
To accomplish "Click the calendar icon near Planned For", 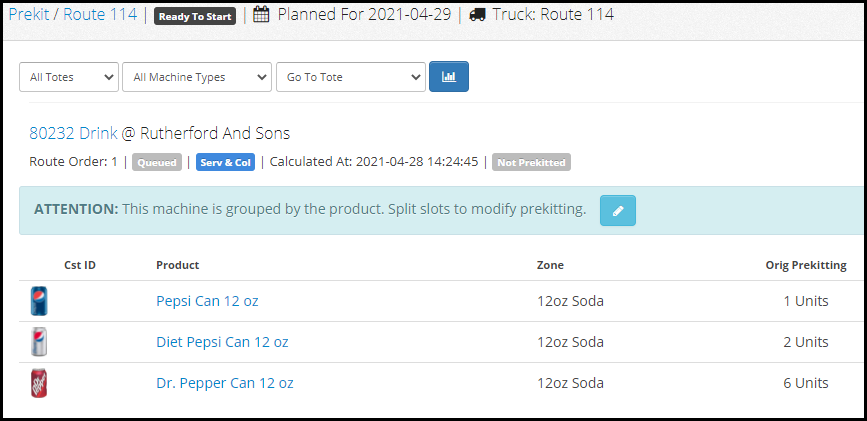I will pyautogui.click(x=261, y=15).
